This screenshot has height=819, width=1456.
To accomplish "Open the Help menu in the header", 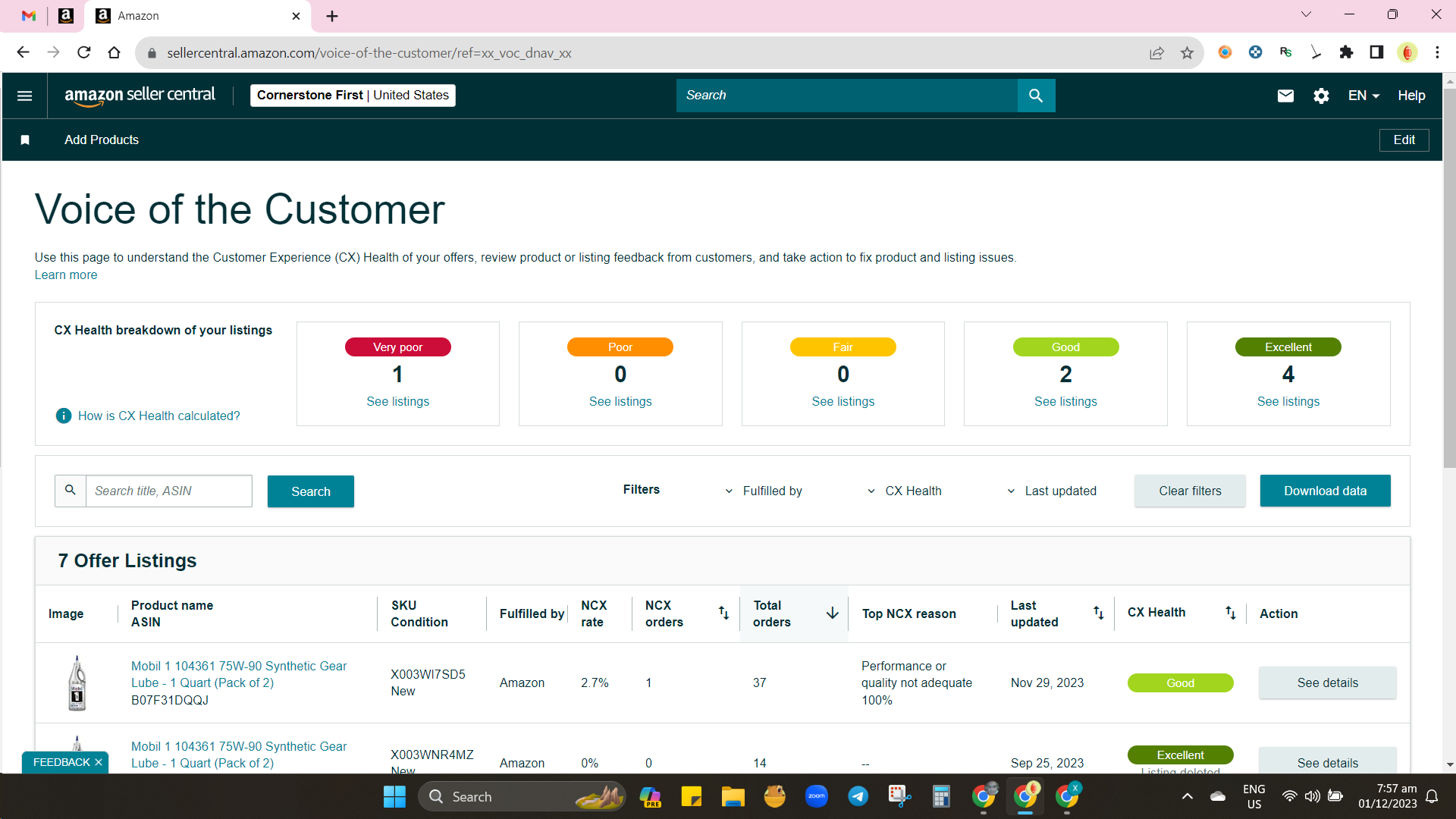I will pos(1411,96).
